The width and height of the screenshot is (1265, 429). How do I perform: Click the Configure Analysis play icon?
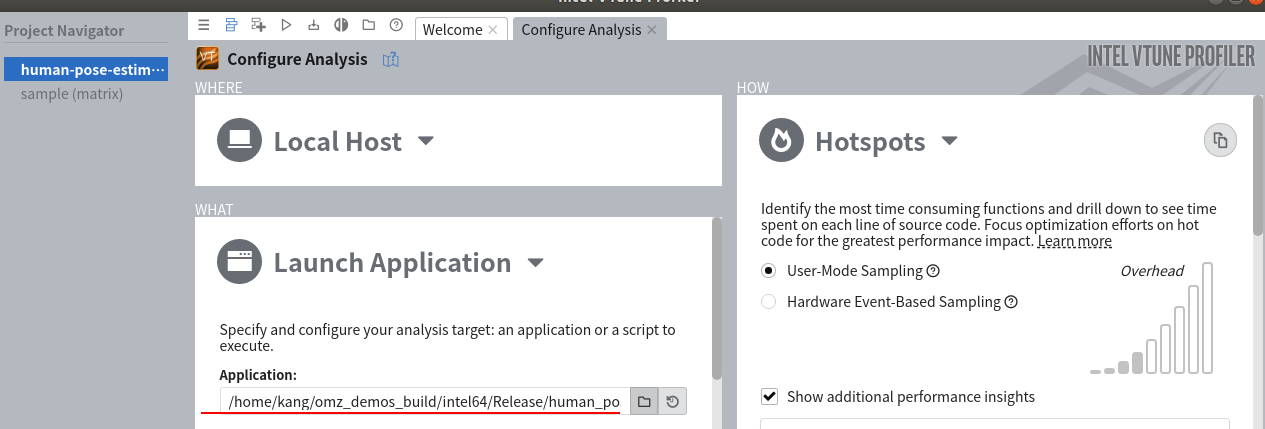coord(286,25)
